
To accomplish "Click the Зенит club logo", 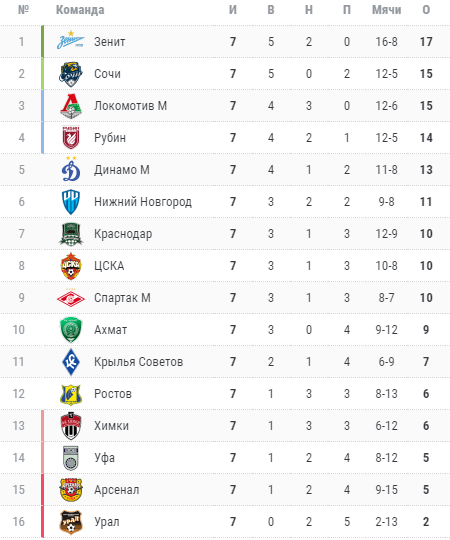I will tap(71, 41).
